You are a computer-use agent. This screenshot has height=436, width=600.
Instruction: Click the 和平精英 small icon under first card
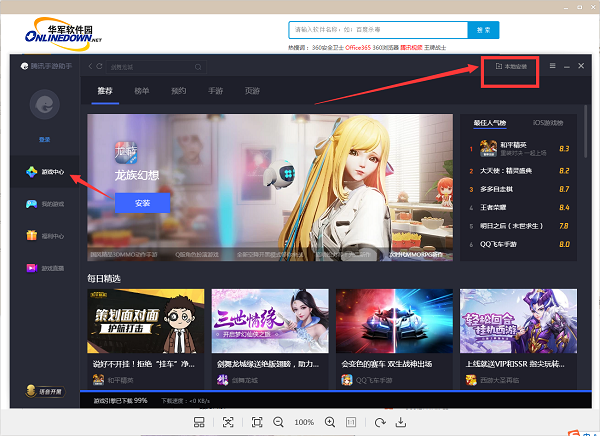(x=98, y=380)
